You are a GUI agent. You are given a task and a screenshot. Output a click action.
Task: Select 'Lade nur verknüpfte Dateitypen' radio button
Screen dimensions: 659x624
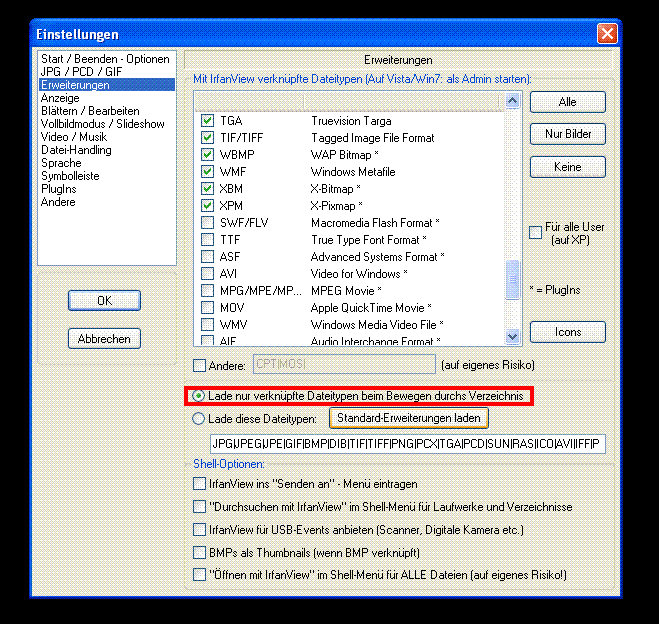(x=198, y=396)
